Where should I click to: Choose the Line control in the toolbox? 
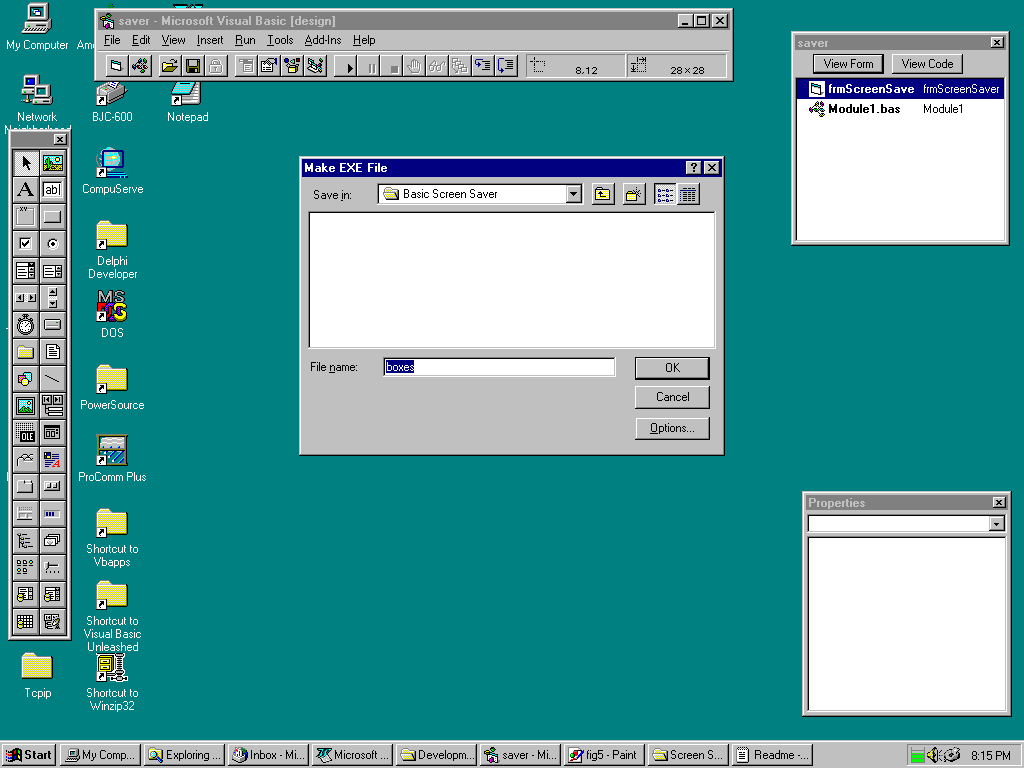tap(52, 378)
